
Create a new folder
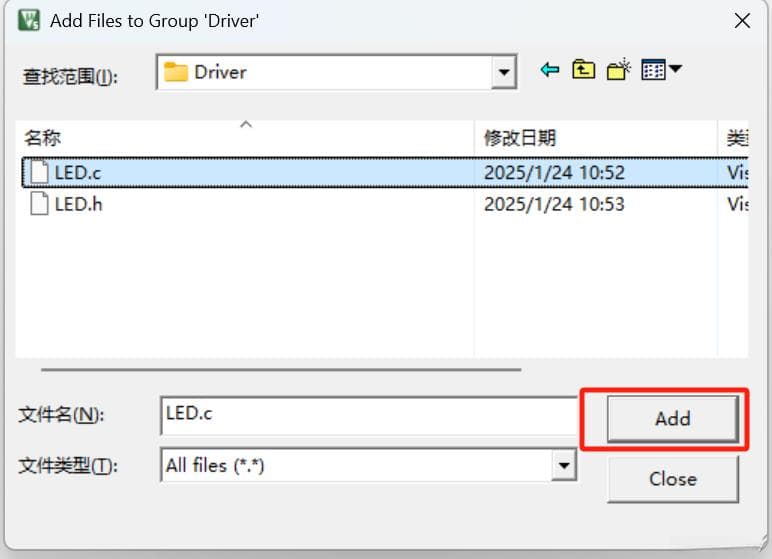click(618, 69)
